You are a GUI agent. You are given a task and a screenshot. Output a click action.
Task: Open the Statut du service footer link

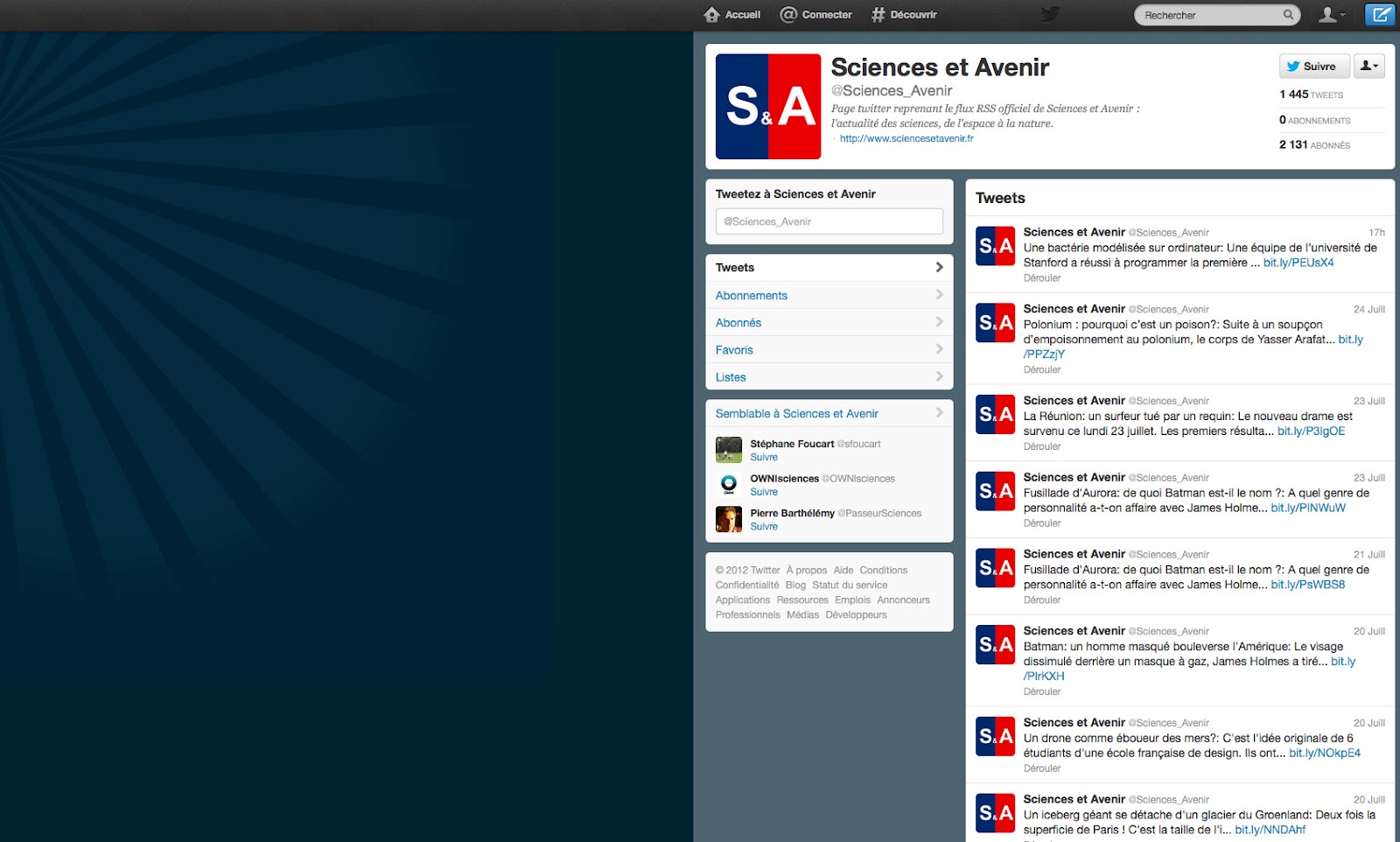pyautogui.click(x=850, y=585)
